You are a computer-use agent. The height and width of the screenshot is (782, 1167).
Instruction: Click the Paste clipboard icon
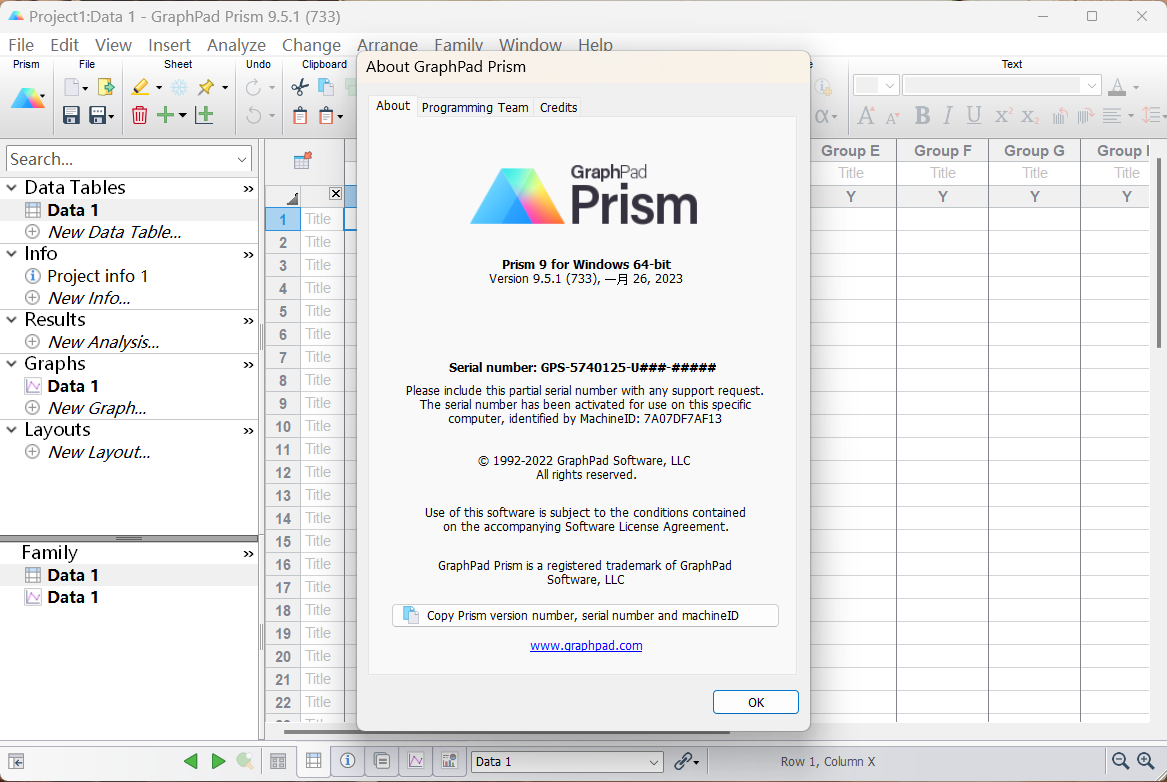[300, 115]
